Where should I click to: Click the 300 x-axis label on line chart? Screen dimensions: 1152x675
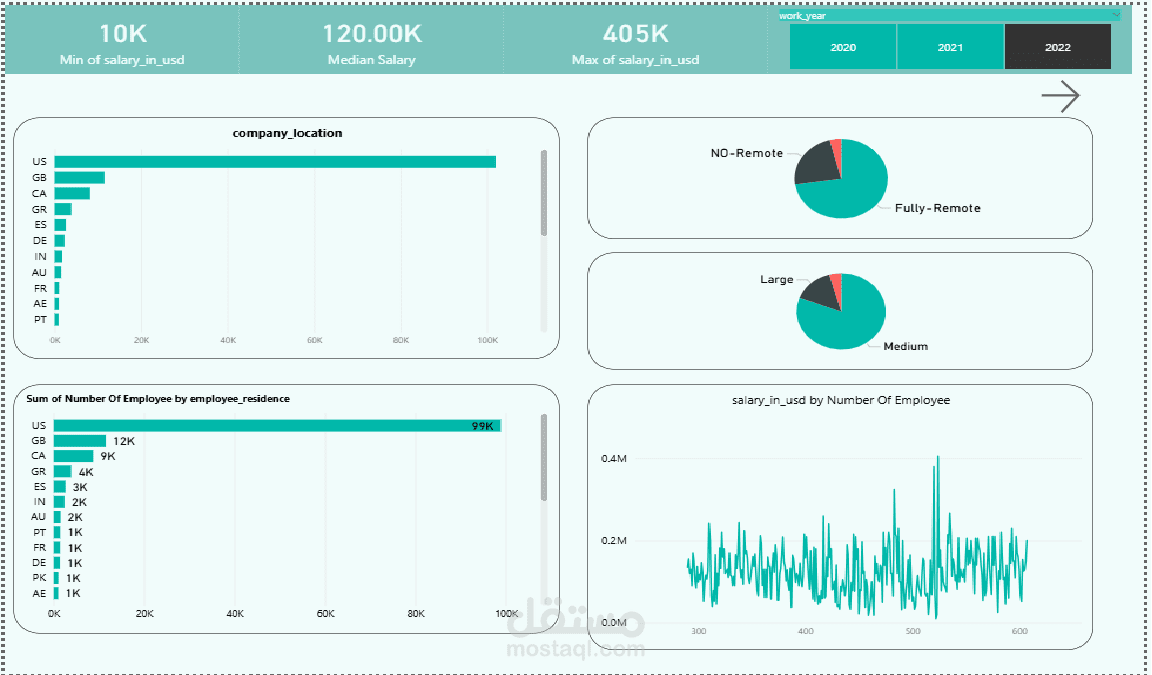point(699,631)
